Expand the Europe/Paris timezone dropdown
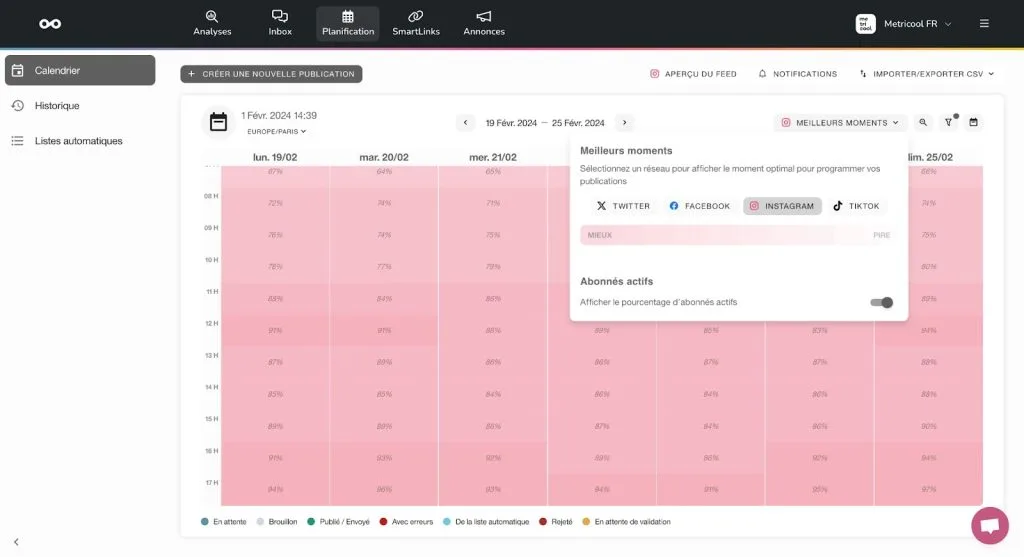The image size is (1024, 557). [276, 131]
